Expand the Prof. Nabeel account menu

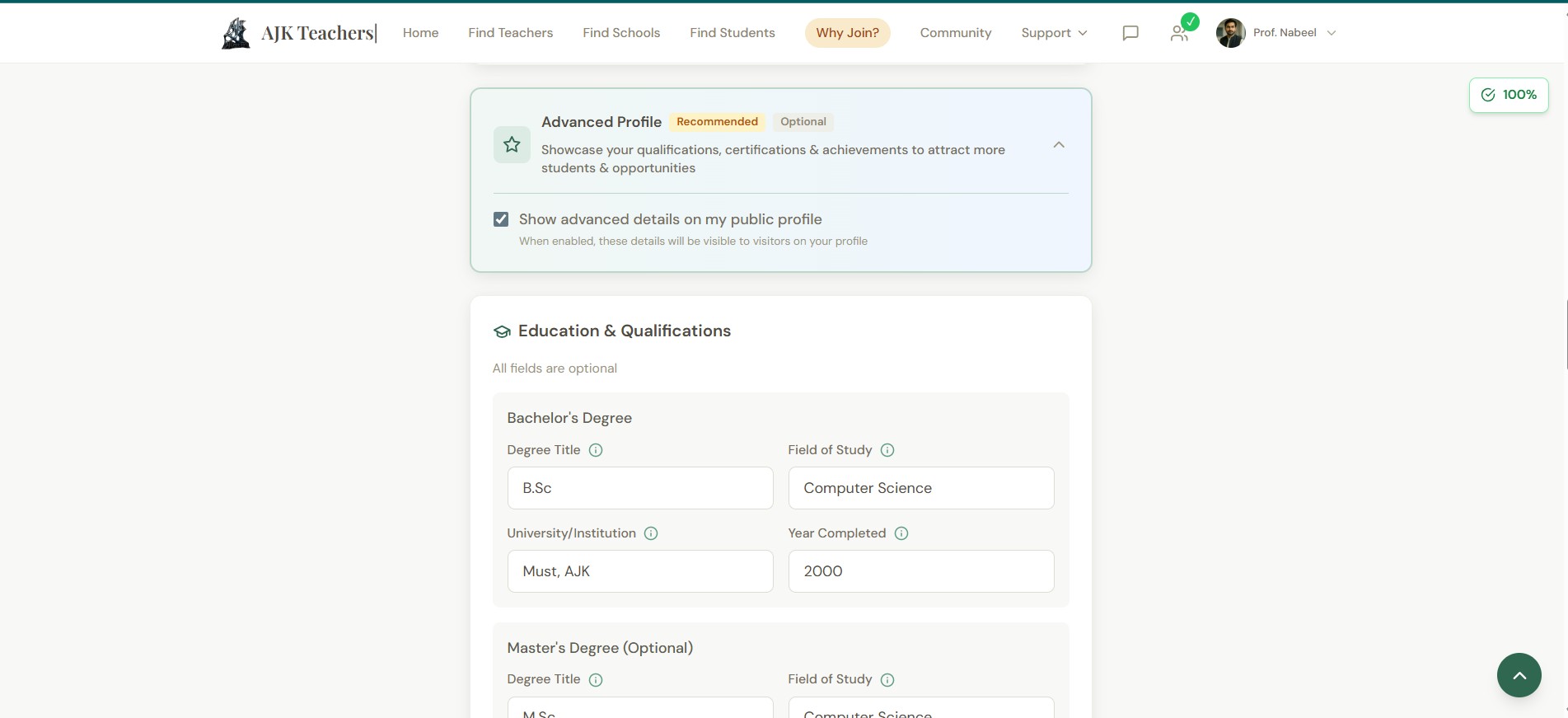(1276, 33)
